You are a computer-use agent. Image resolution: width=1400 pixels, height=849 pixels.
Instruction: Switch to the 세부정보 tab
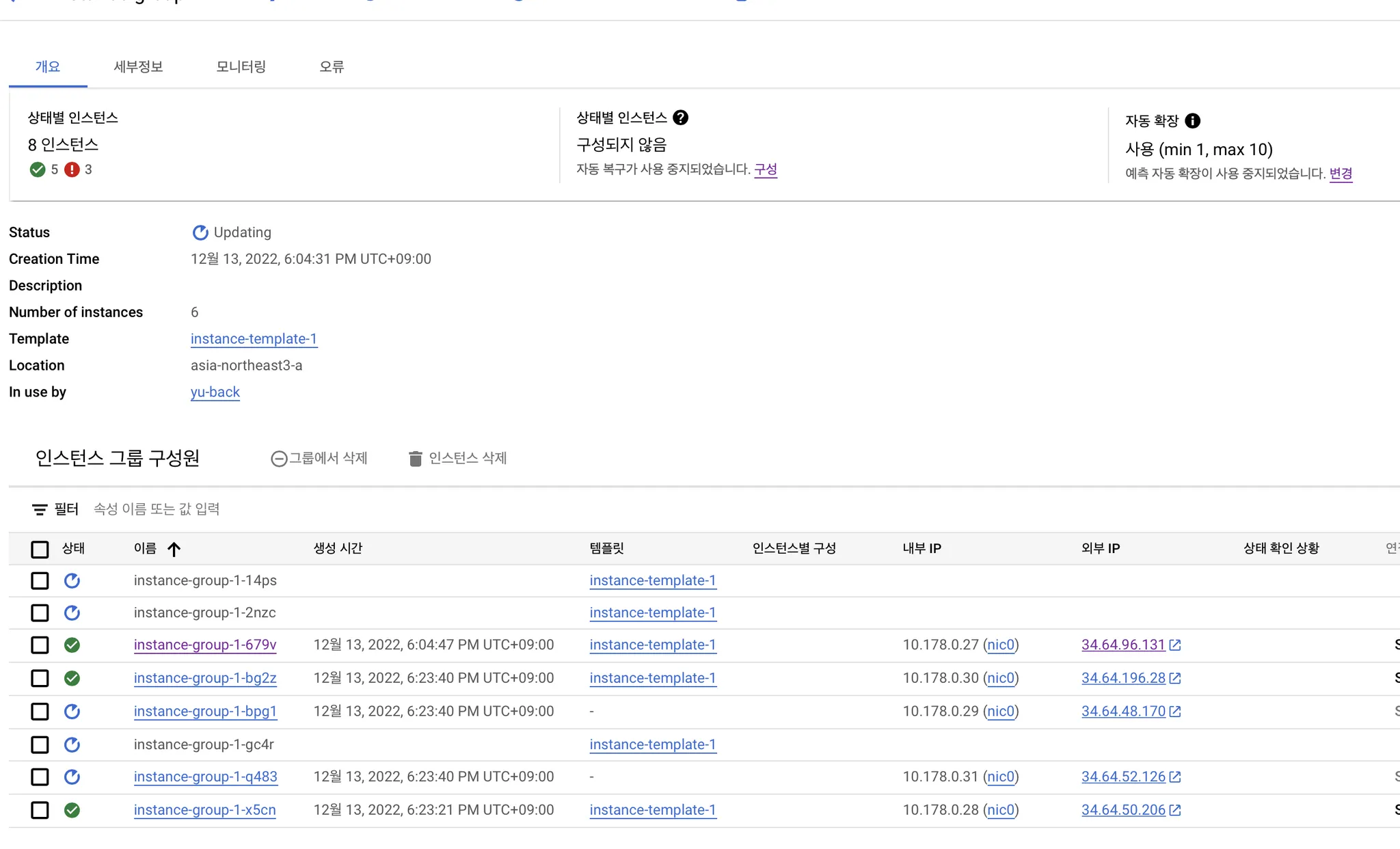pyautogui.click(x=138, y=66)
